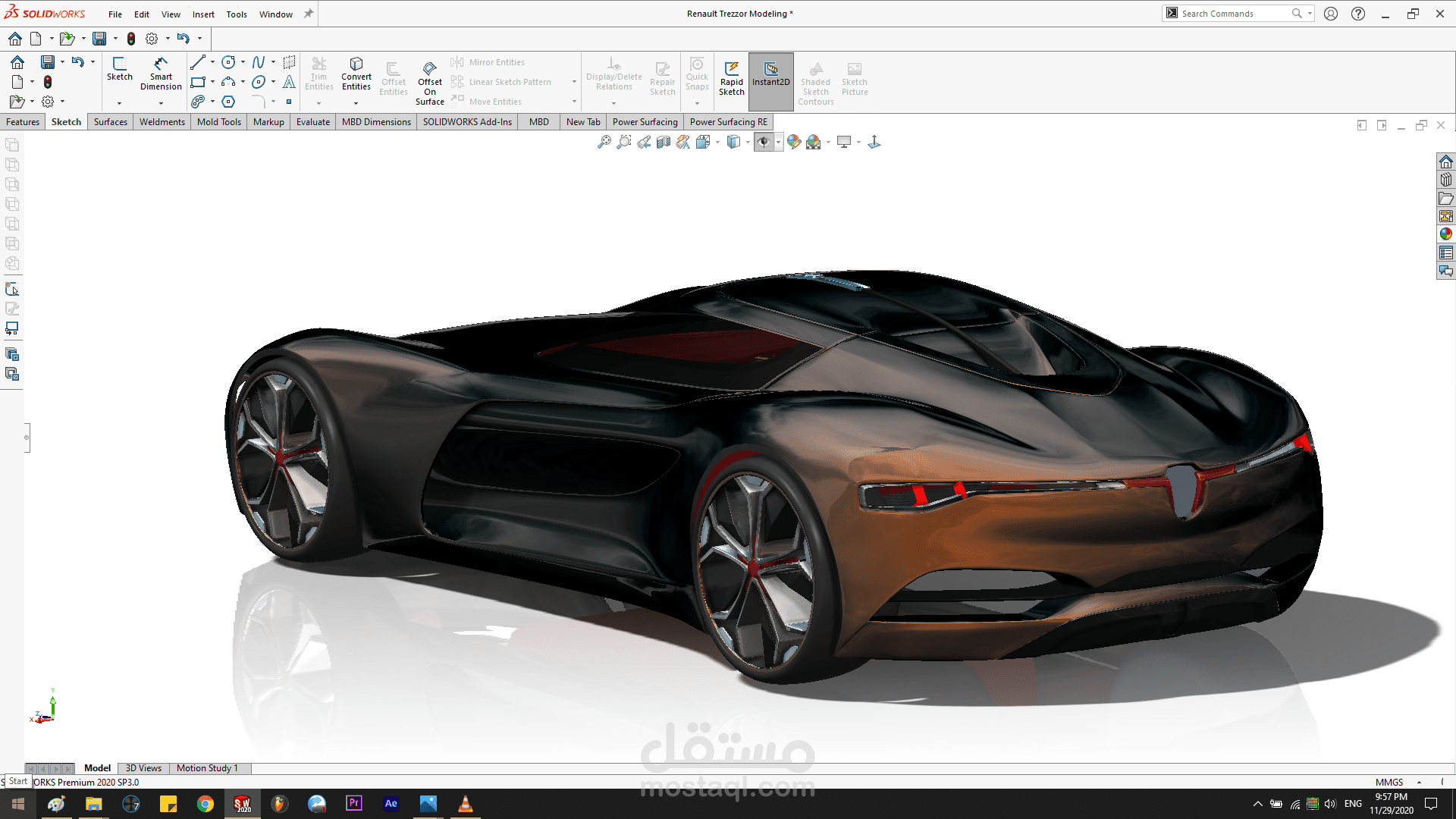Expand the Sketch button dropdown arrow
Image resolution: width=1456 pixels, height=819 pixels.
tap(119, 103)
